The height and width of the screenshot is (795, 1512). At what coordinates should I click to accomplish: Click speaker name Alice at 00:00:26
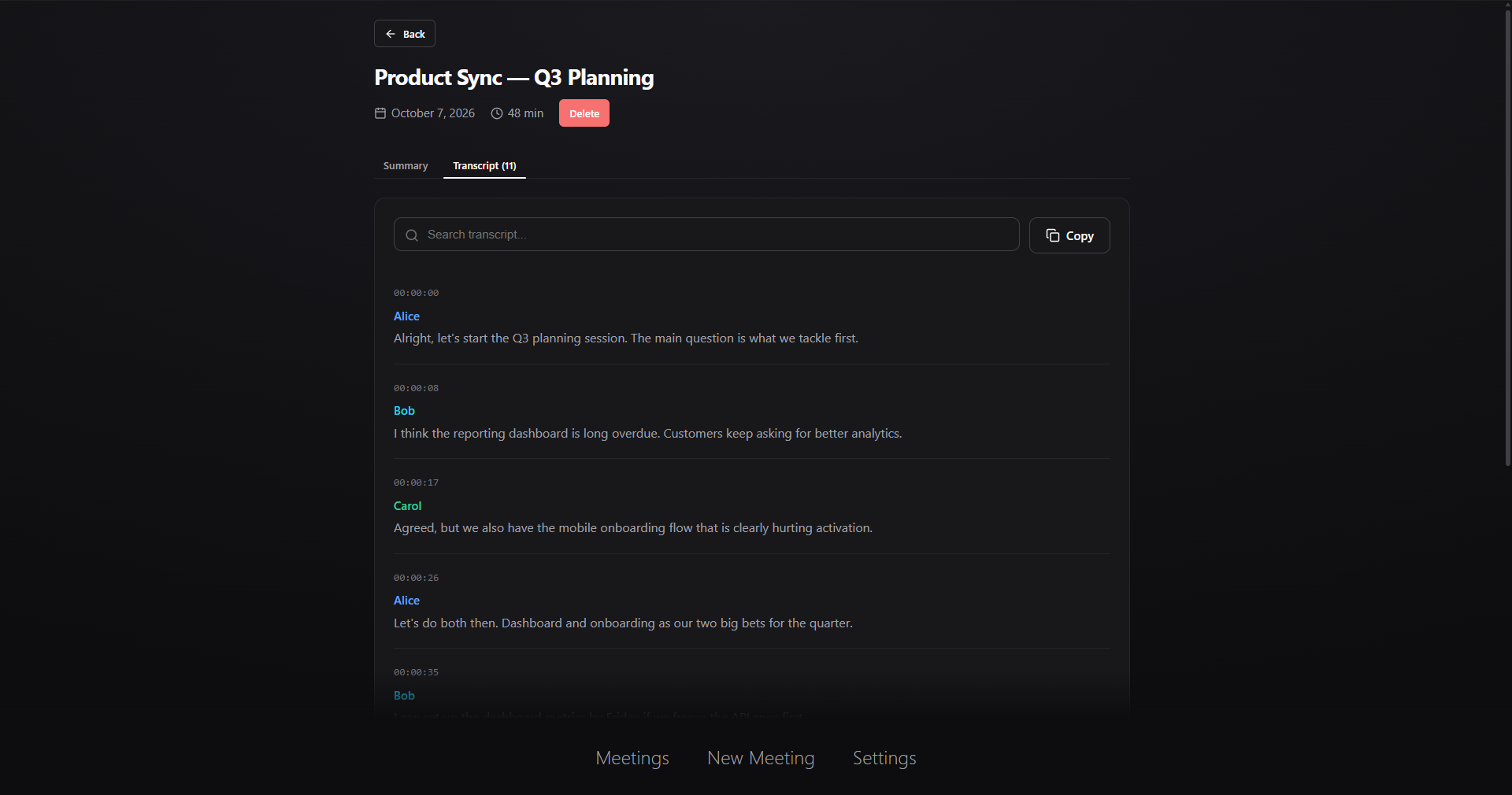tap(406, 601)
